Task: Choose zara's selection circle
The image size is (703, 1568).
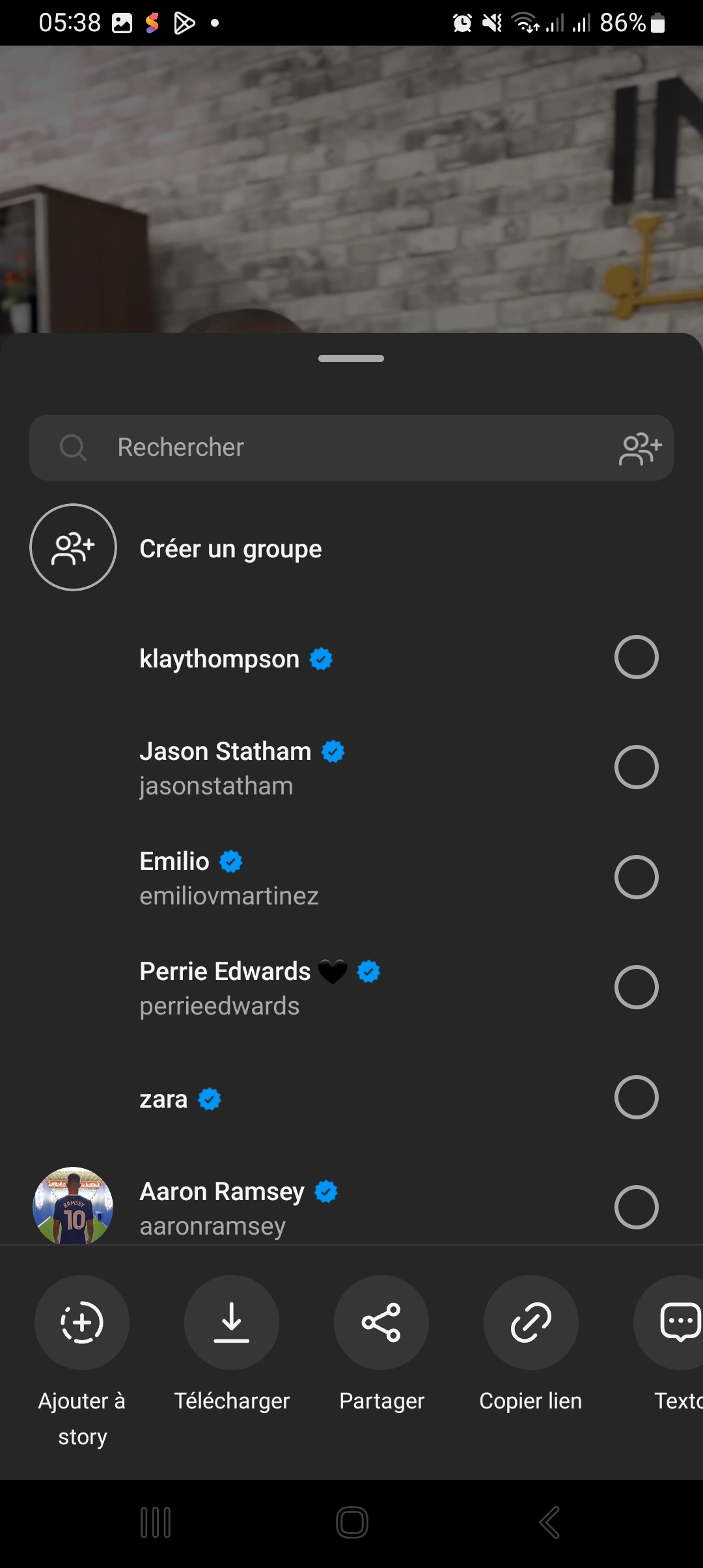Action: (x=636, y=1097)
